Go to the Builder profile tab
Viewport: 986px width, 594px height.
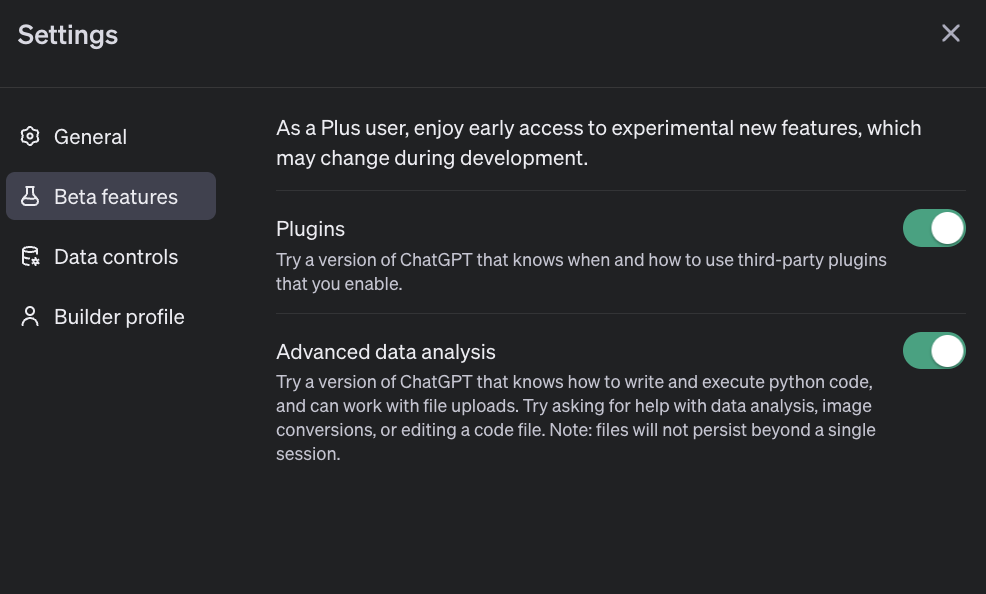pos(119,317)
